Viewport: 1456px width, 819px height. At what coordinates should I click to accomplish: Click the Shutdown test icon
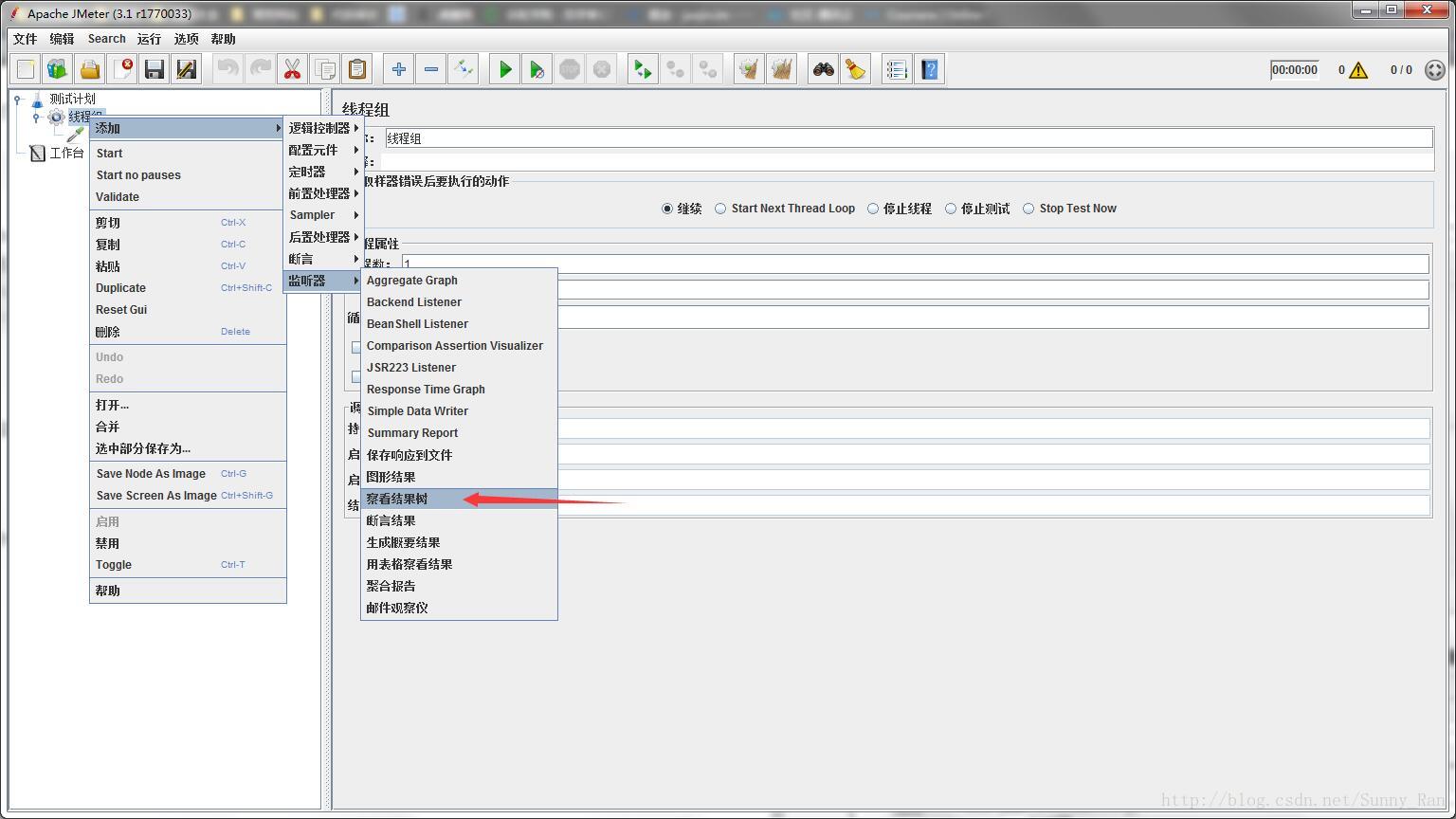click(x=602, y=69)
